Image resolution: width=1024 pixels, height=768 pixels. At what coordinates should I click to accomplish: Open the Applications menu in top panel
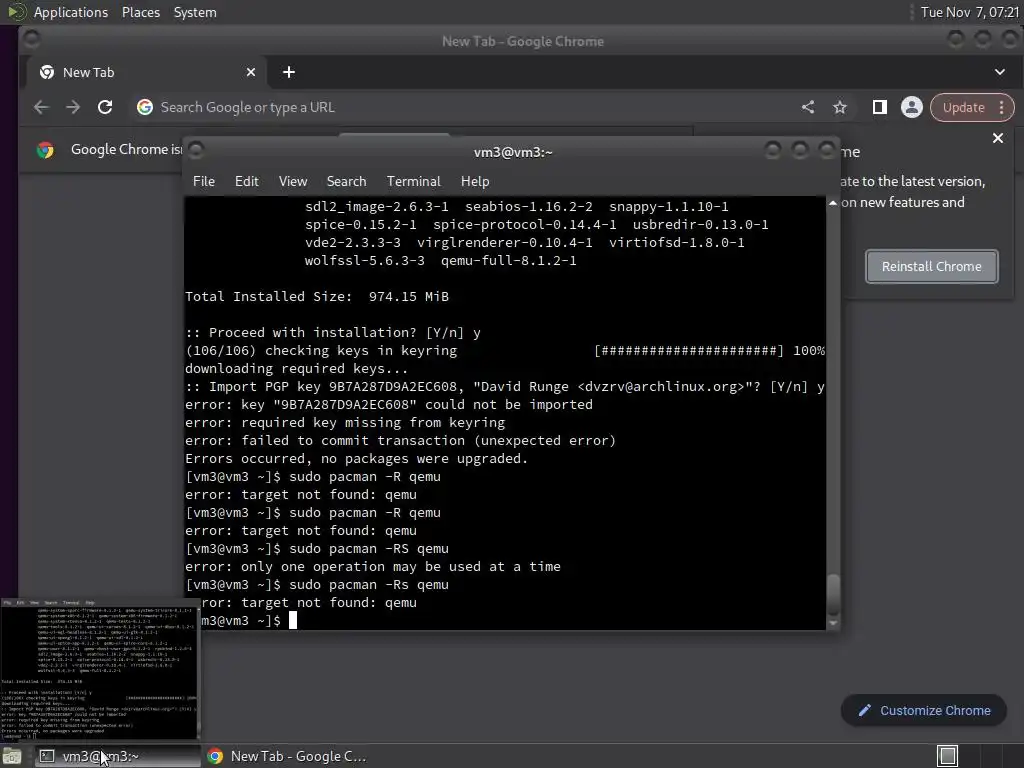[x=71, y=12]
